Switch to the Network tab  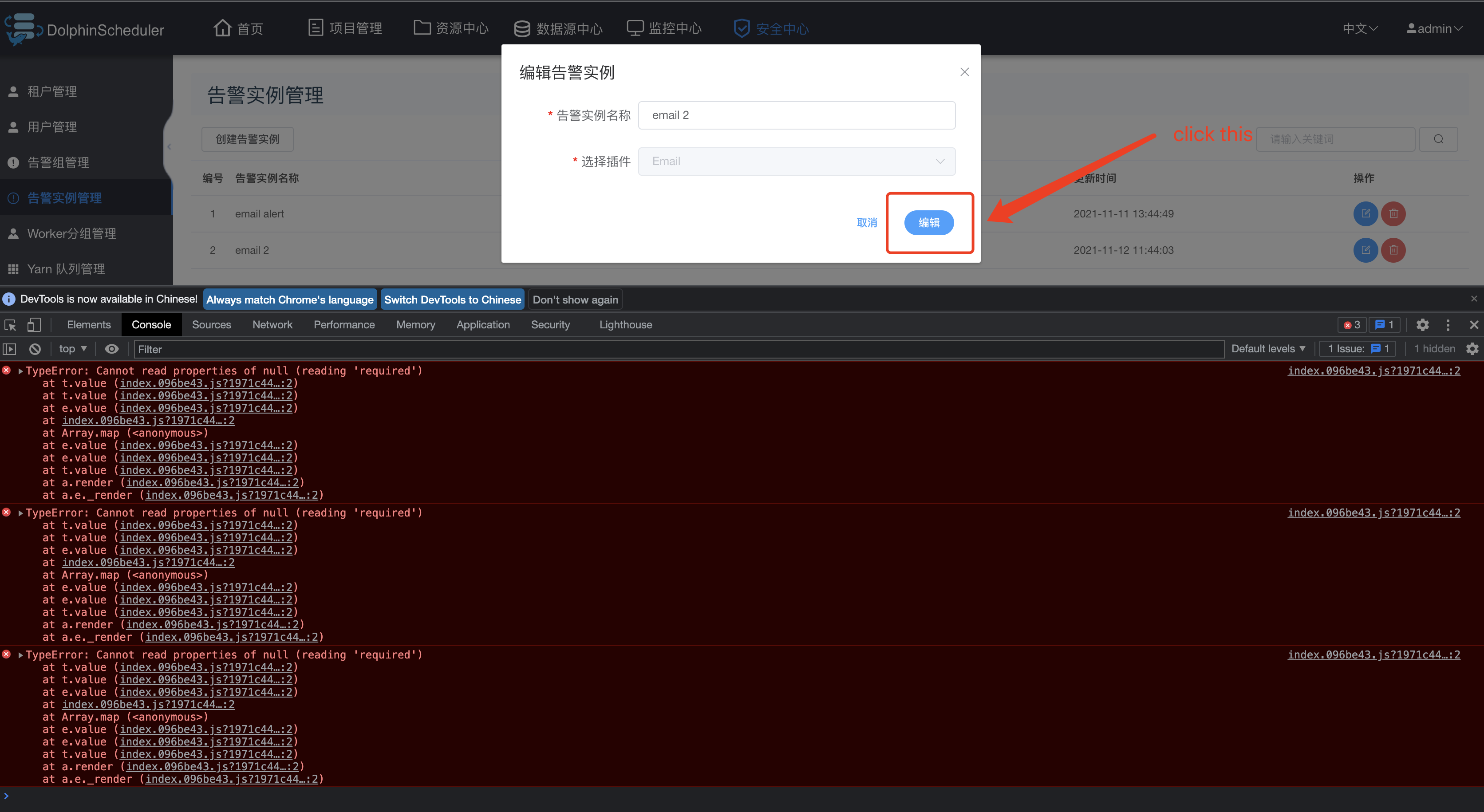pos(272,325)
